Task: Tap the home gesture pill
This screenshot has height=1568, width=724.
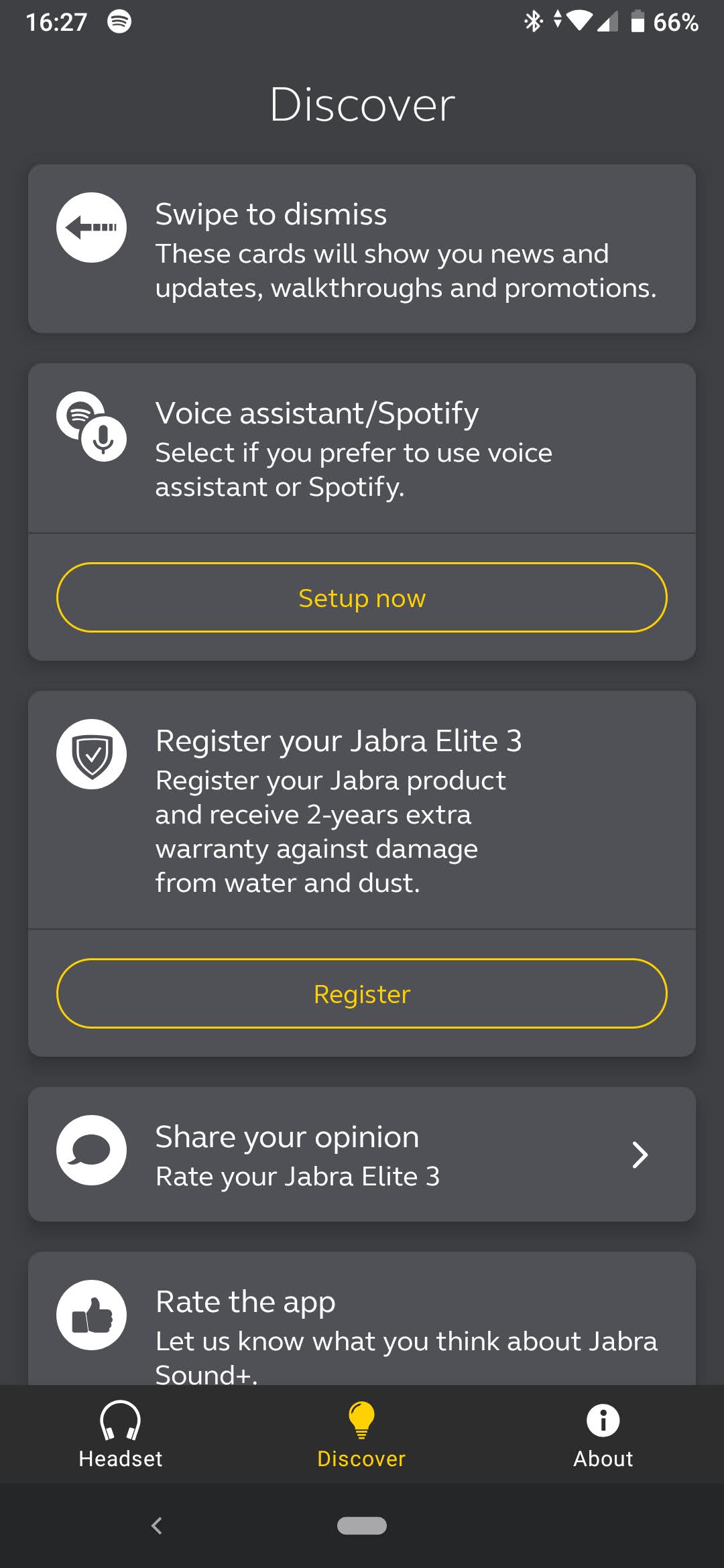Action: 362,1526
